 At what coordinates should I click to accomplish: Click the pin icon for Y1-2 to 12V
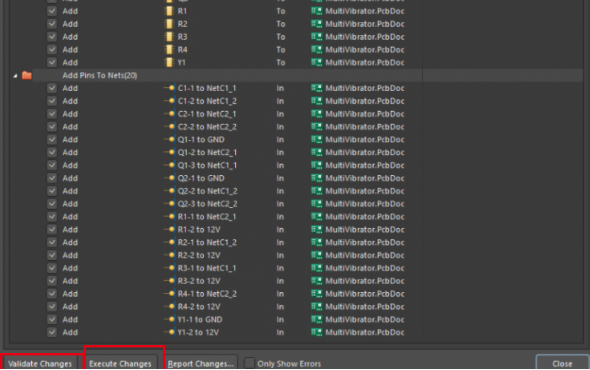[170, 332]
